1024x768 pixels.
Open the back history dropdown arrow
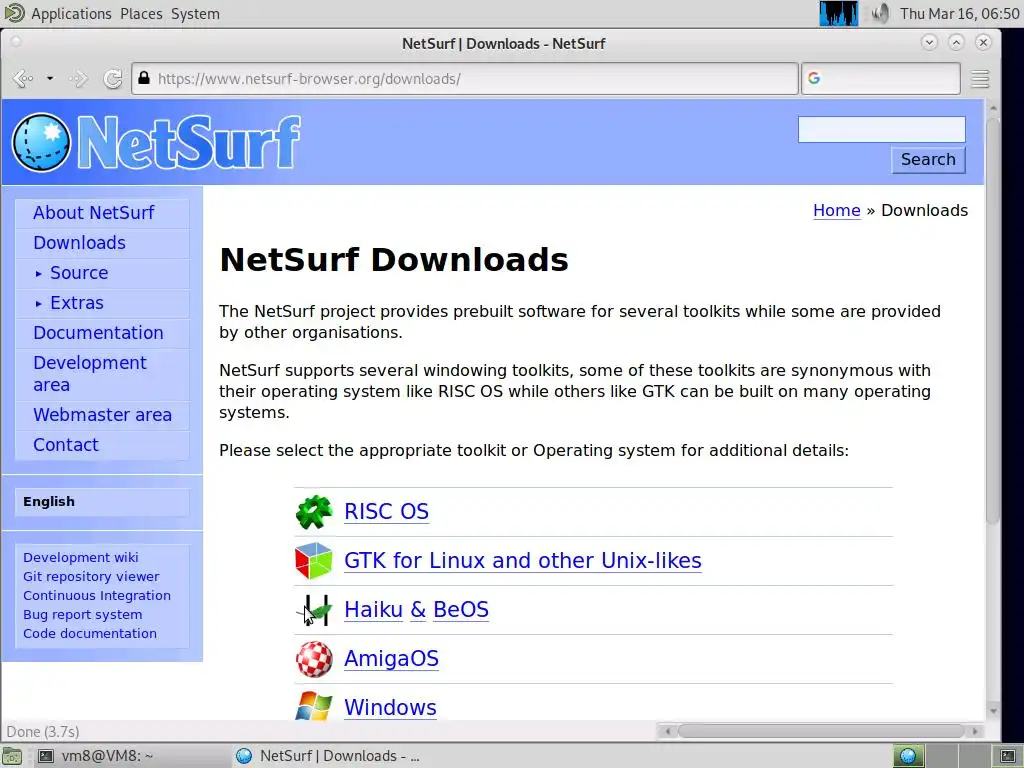[x=50, y=79]
